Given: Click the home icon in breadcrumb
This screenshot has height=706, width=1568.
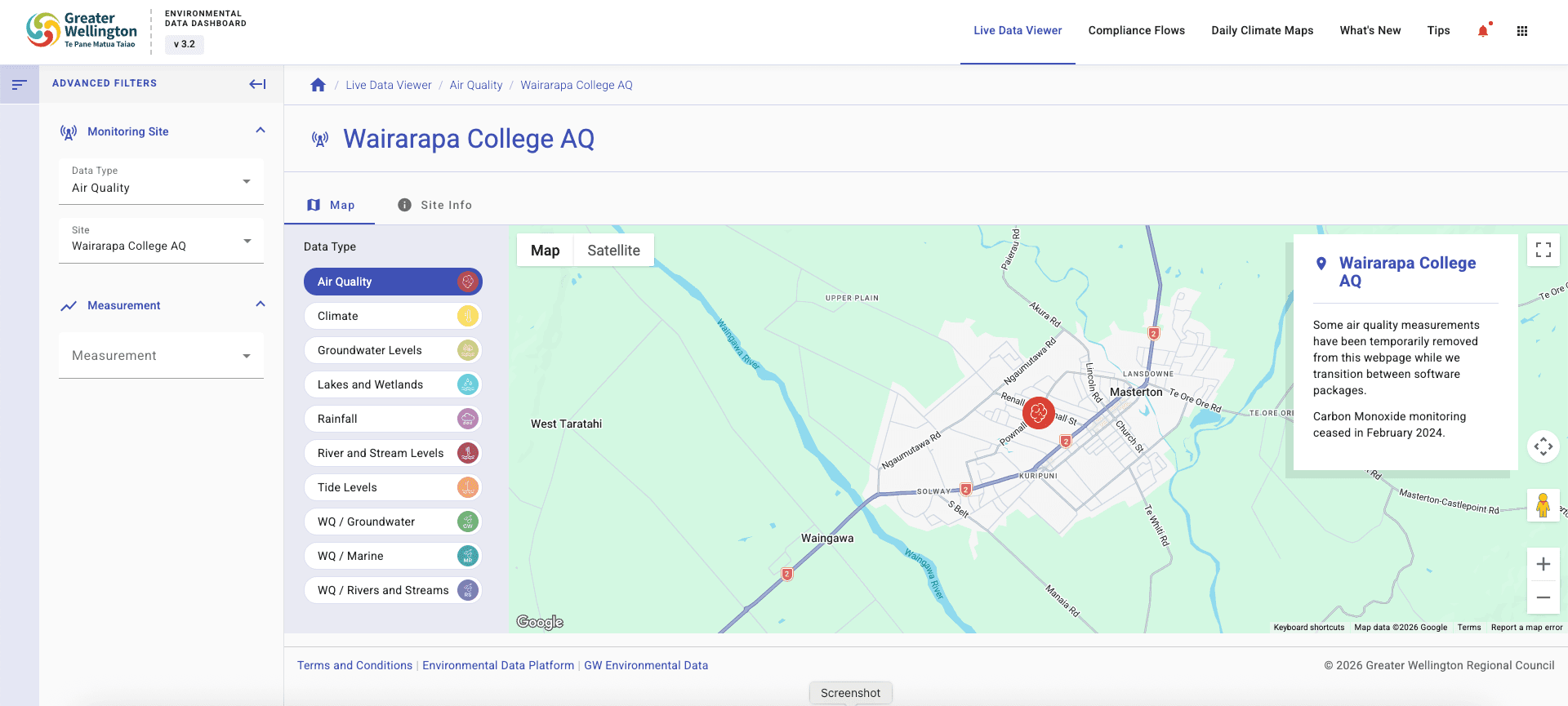Looking at the screenshot, I should [318, 85].
